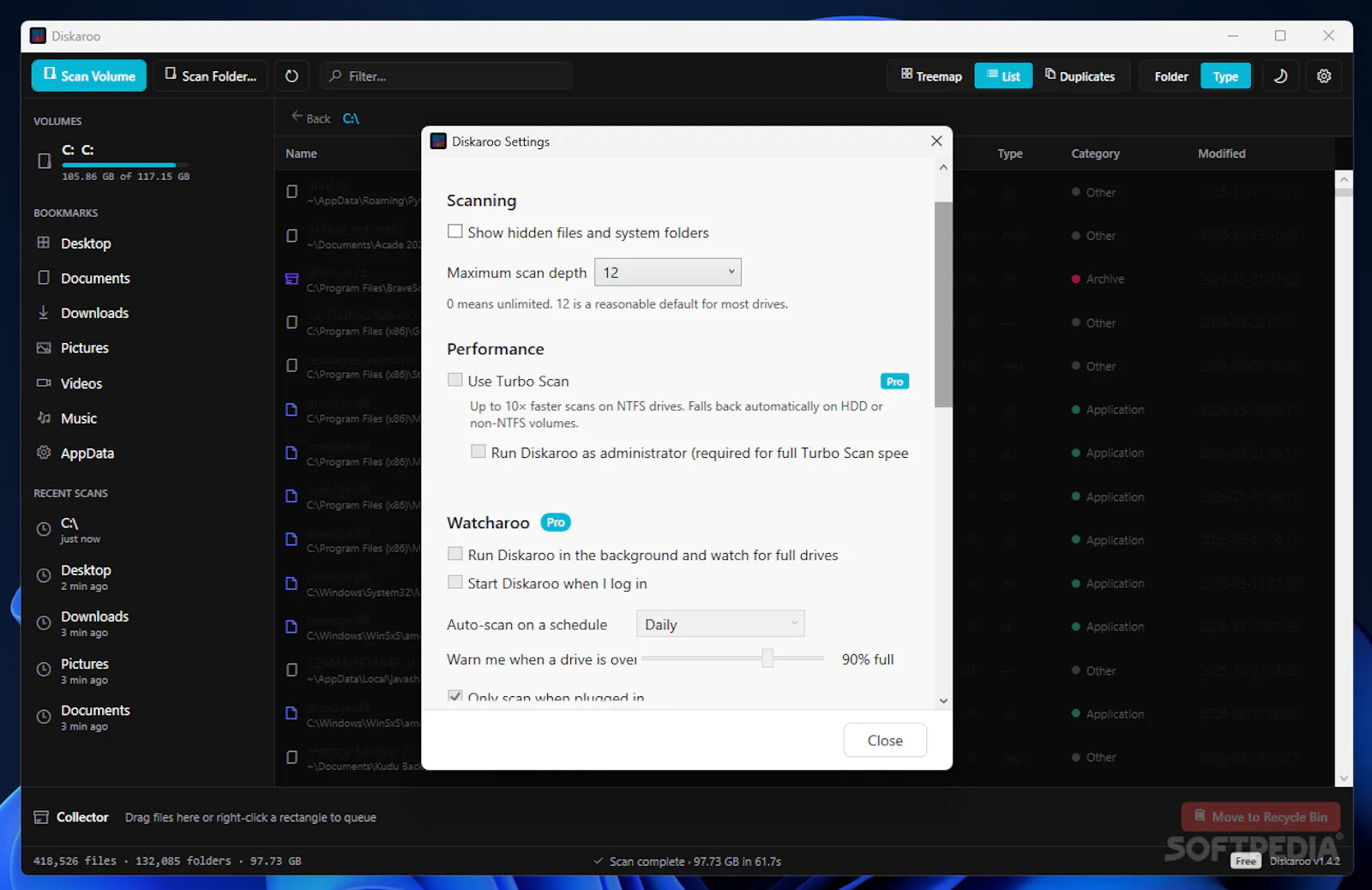Group results by Type
This screenshot has width=1372, height=890.
click(x=1225, y=76)
